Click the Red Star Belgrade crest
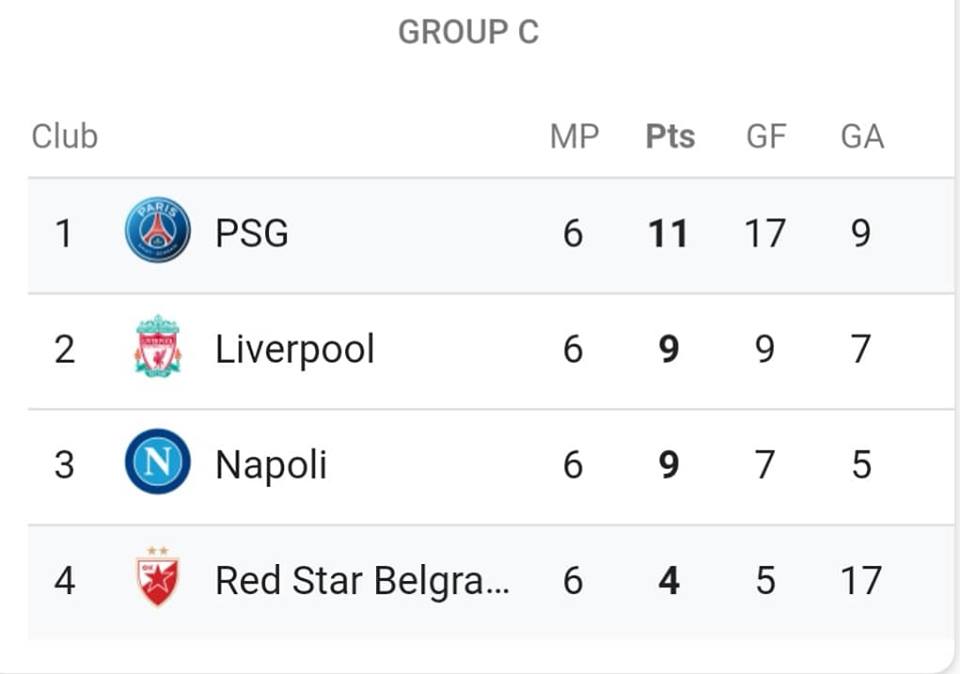The height and width of the screenshot is (674, 960). tap(157, 577)
